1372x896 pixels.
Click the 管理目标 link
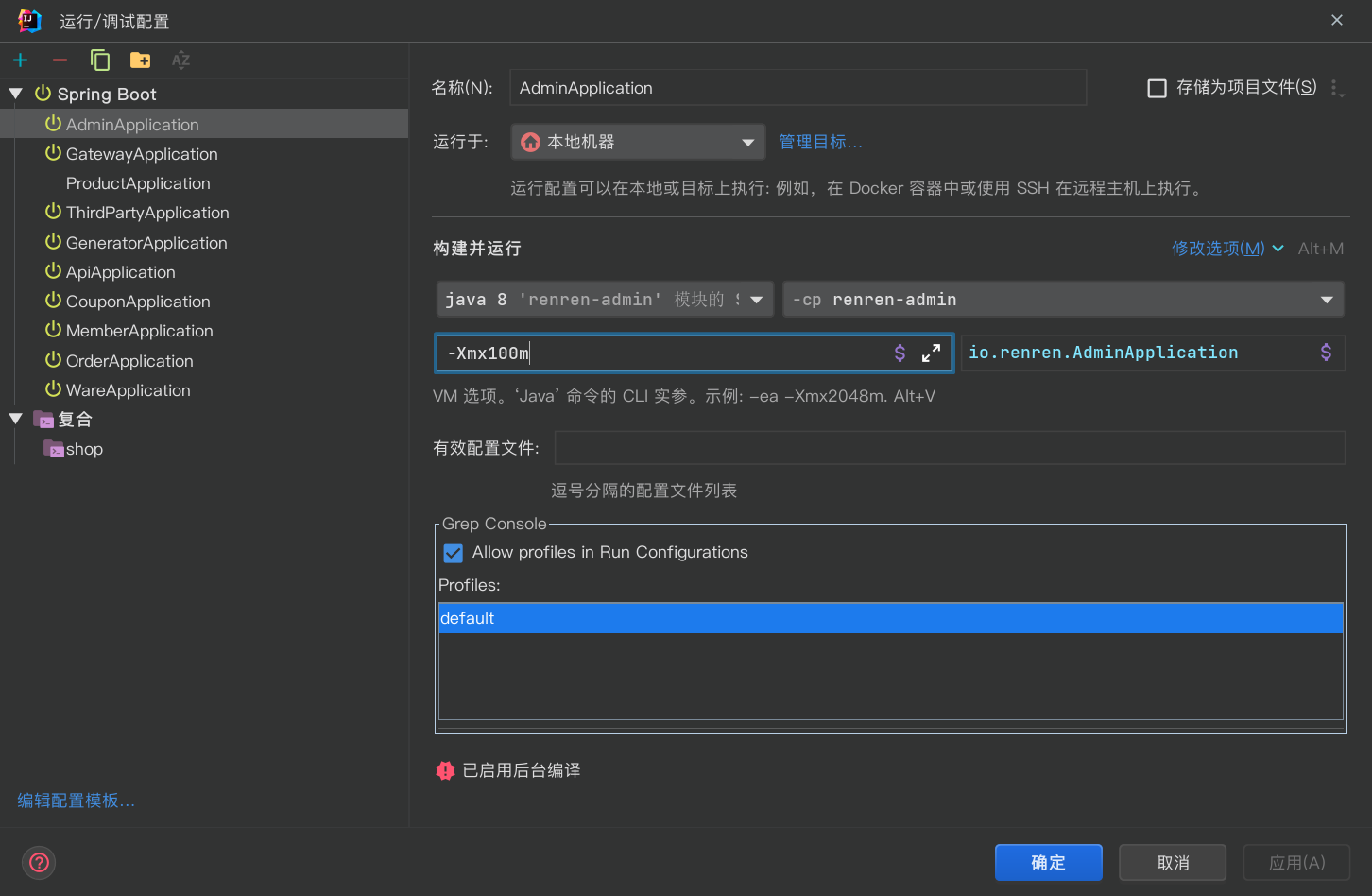pyautogui.click(x=820, y=142)
